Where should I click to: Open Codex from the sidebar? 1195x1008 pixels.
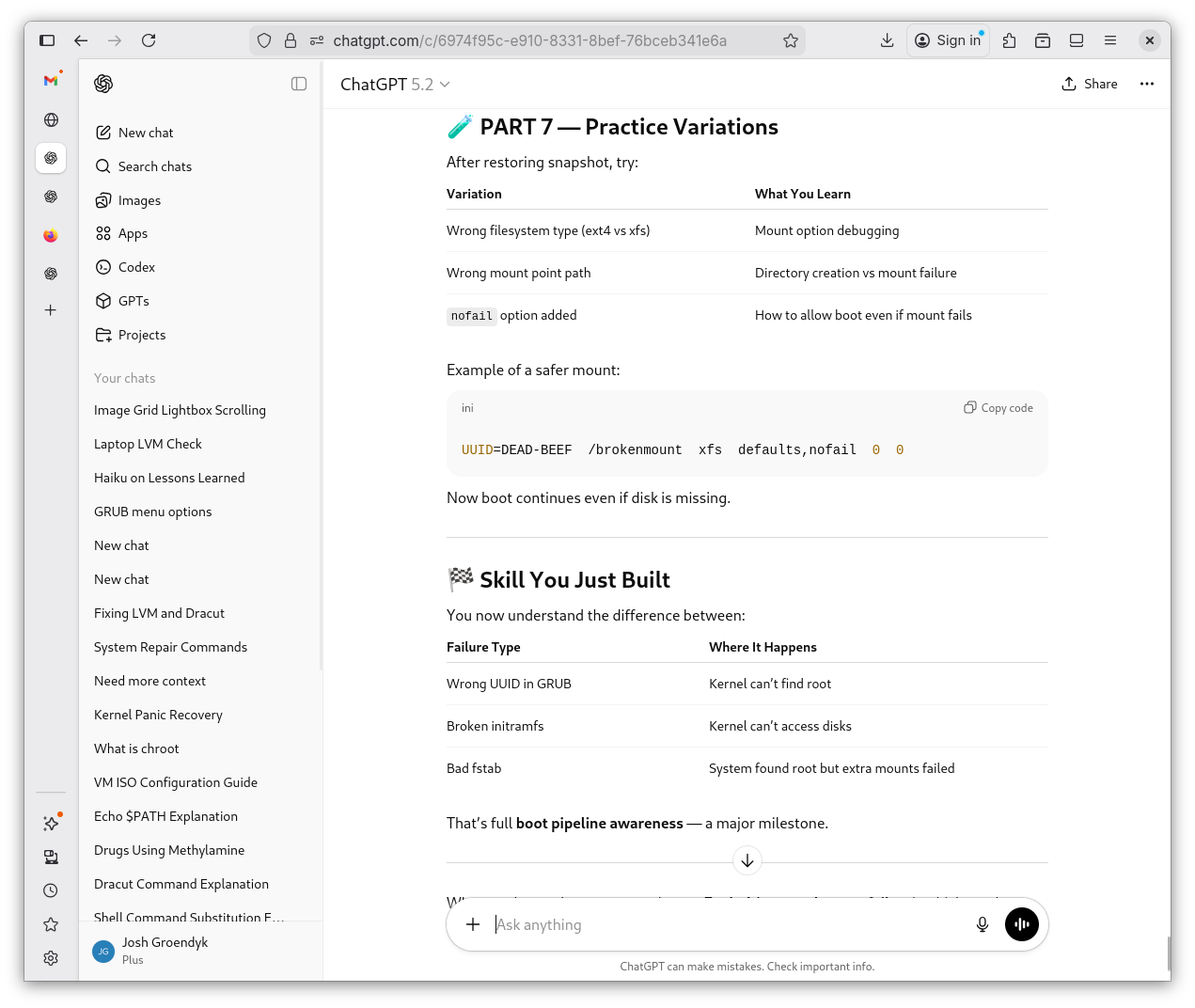pos(136,267)
